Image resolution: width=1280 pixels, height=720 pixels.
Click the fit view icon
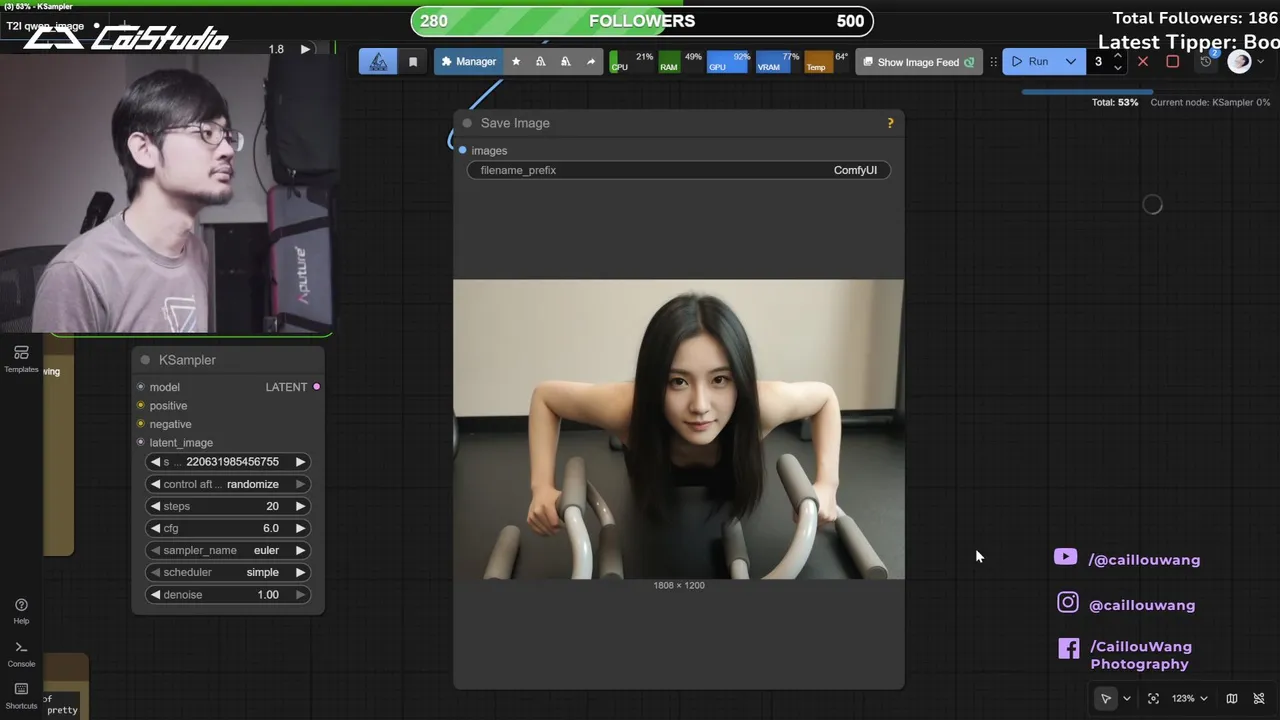point(1153,698)
